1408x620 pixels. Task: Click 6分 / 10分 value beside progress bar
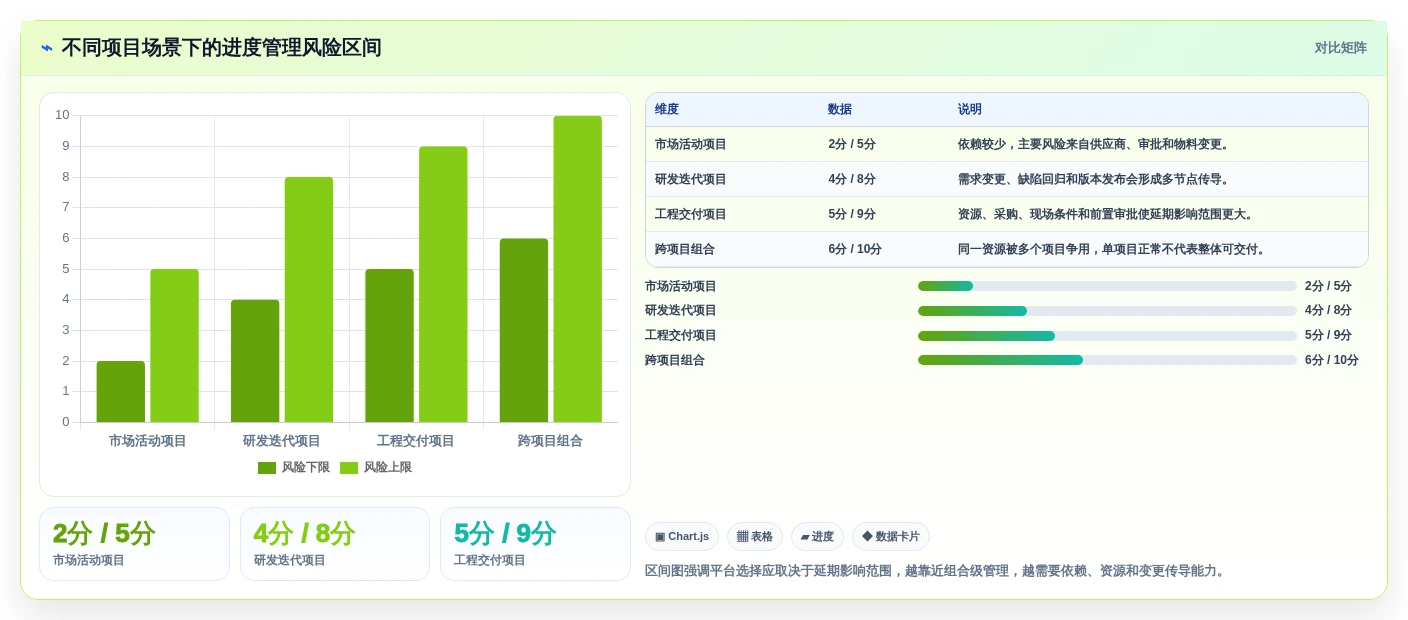pos(1332,360)
